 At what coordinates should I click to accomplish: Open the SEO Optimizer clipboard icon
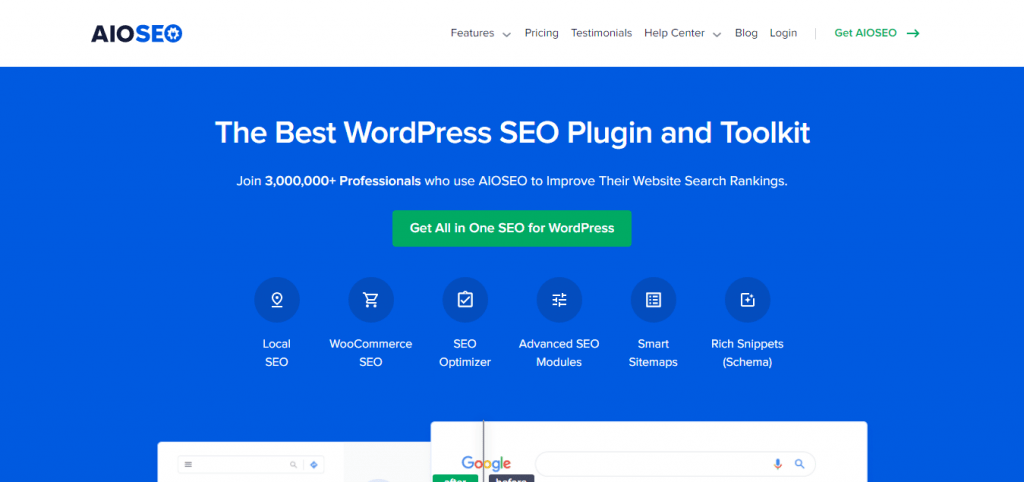[465, 300]
